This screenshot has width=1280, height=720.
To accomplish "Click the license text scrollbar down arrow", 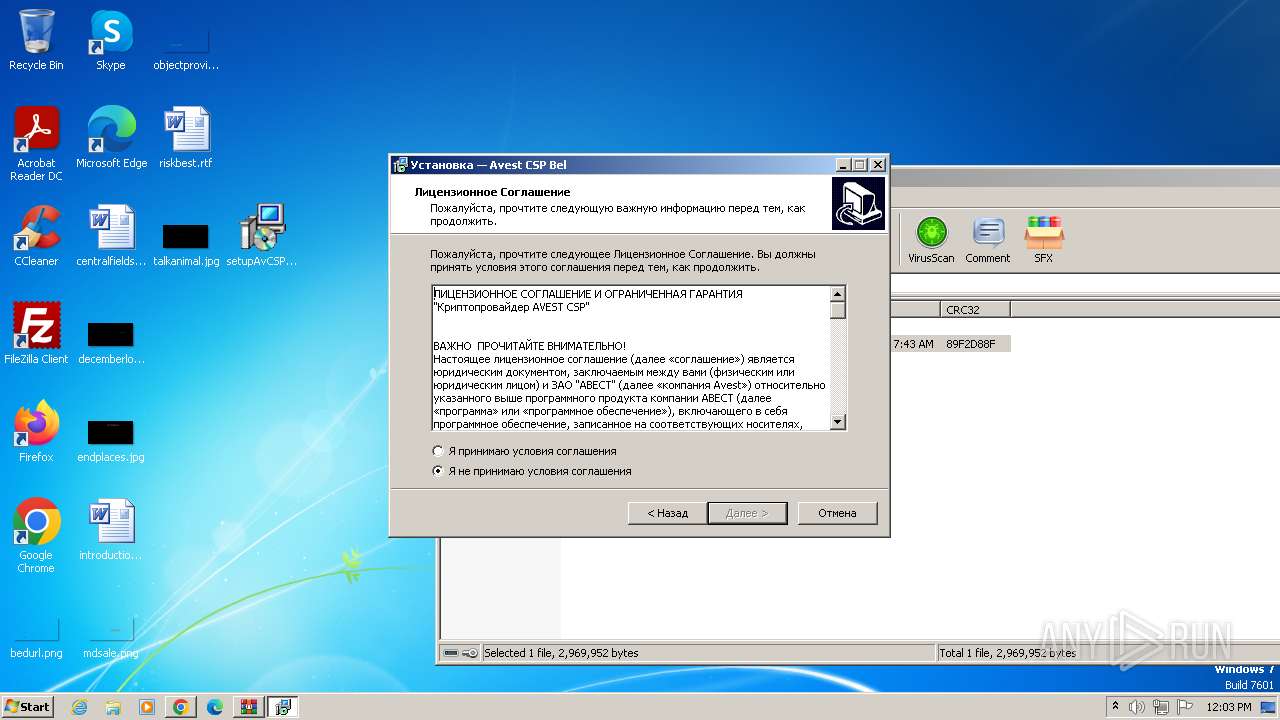I will (x=838, y=422).
